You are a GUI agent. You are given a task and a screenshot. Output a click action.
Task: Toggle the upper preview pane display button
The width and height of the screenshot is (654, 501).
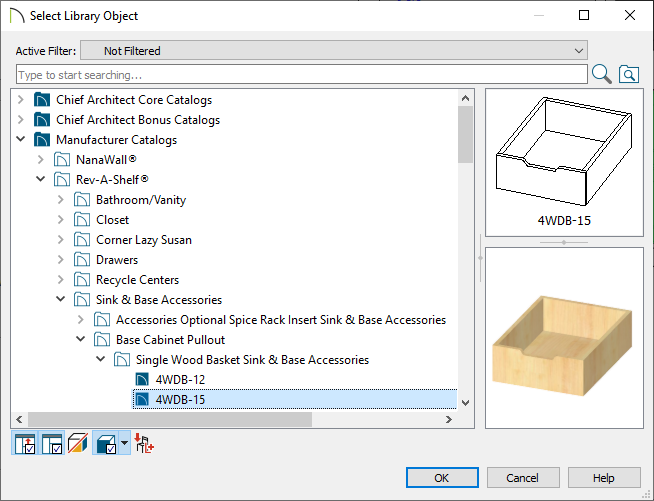pos(25,443)
